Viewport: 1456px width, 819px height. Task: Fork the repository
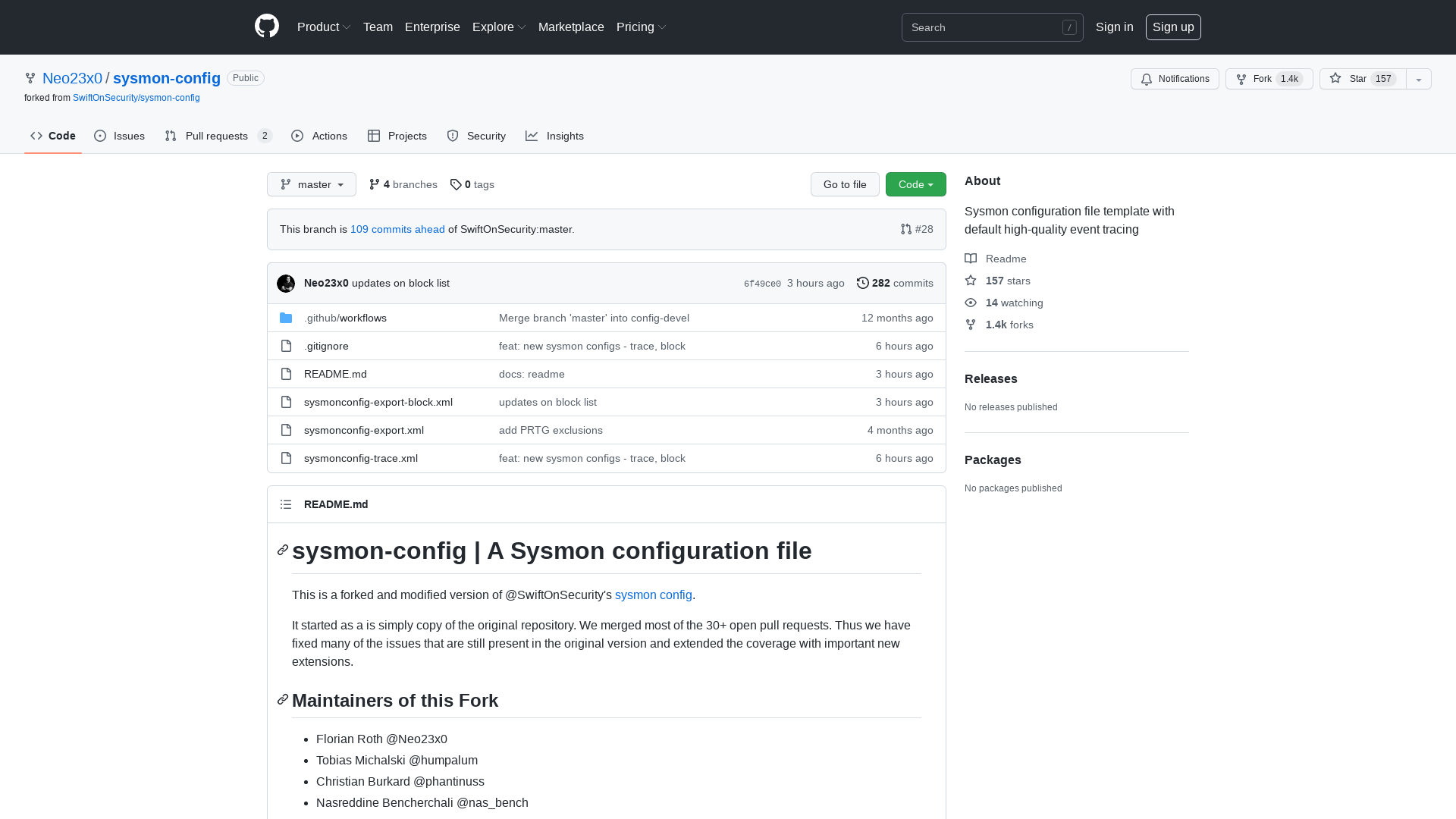click(x=1262, y=79)
